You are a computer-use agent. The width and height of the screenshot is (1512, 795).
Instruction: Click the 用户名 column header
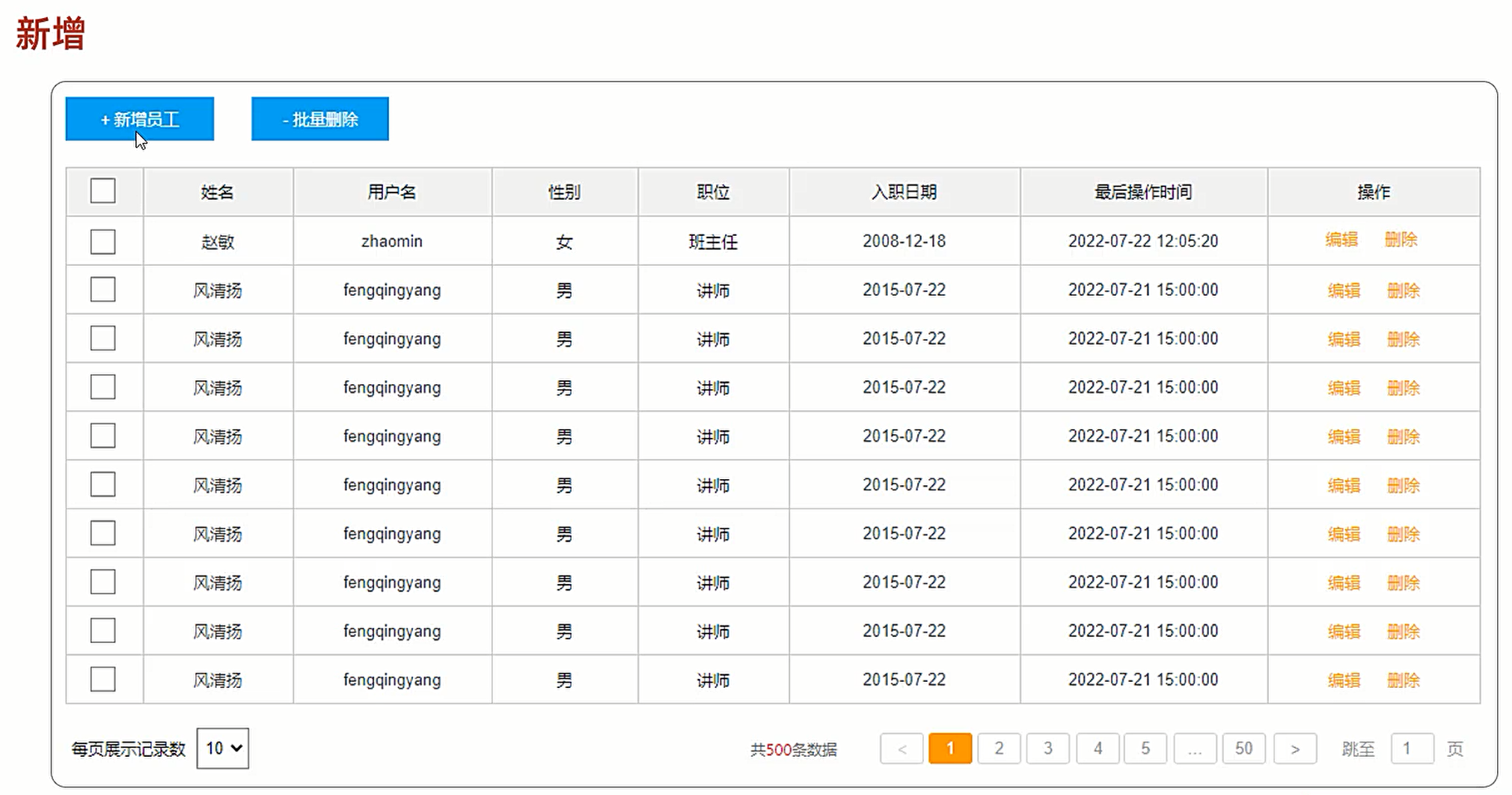[x=392, y=192]
